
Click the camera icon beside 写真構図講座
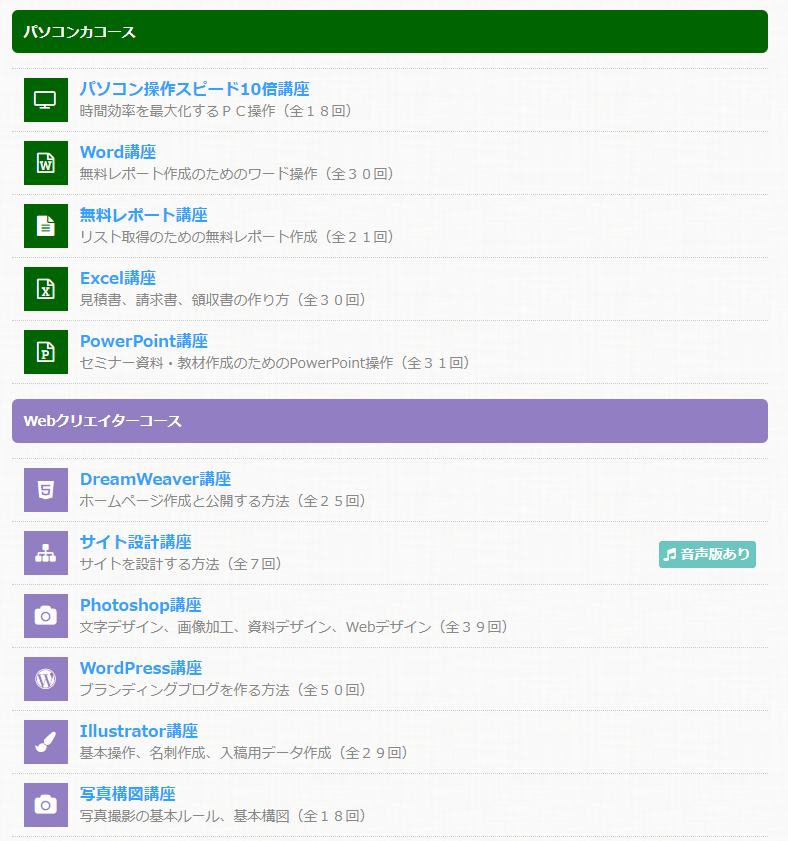46,805
